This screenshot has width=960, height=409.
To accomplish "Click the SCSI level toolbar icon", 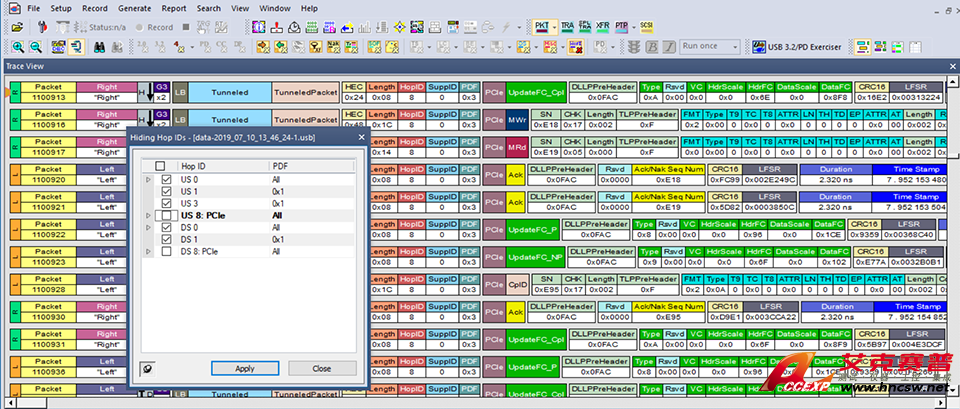I will pos(646,27).
